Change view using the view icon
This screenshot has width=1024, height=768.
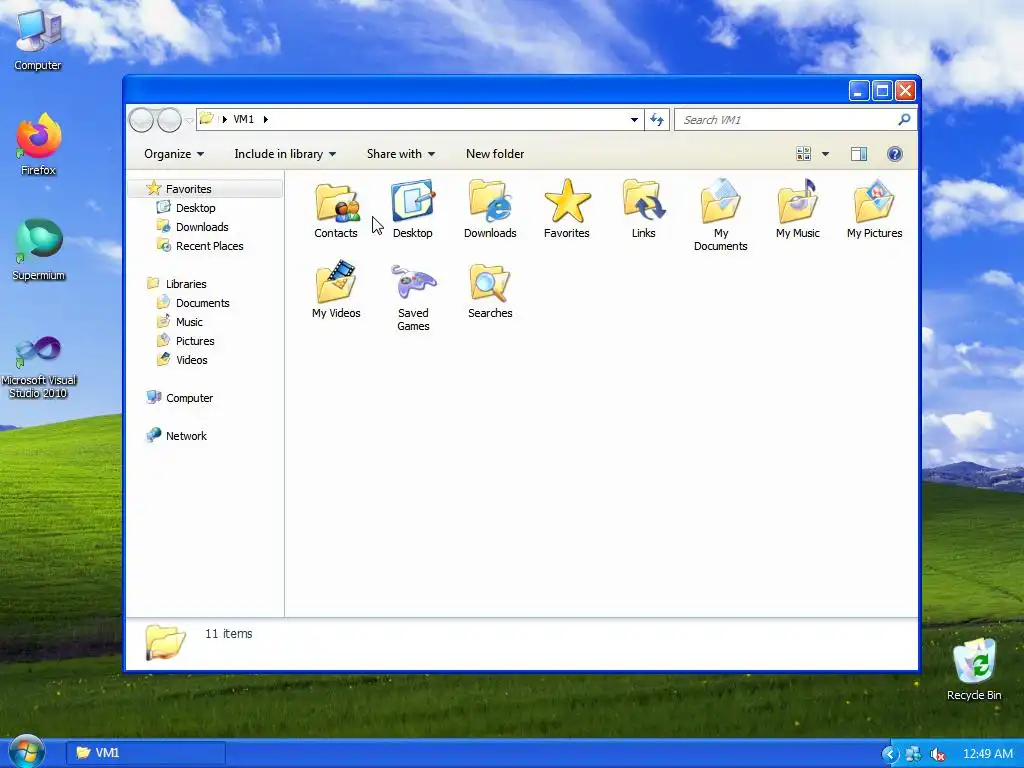point(803,154)
